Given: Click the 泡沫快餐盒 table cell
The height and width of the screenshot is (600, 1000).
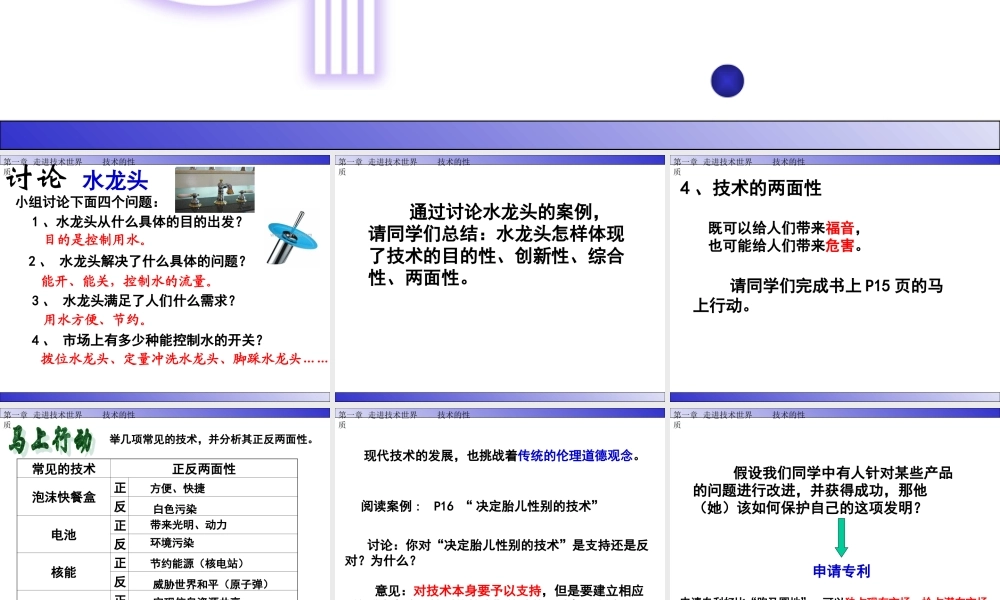Looking at the screenshot, I should tap(63, 497).
